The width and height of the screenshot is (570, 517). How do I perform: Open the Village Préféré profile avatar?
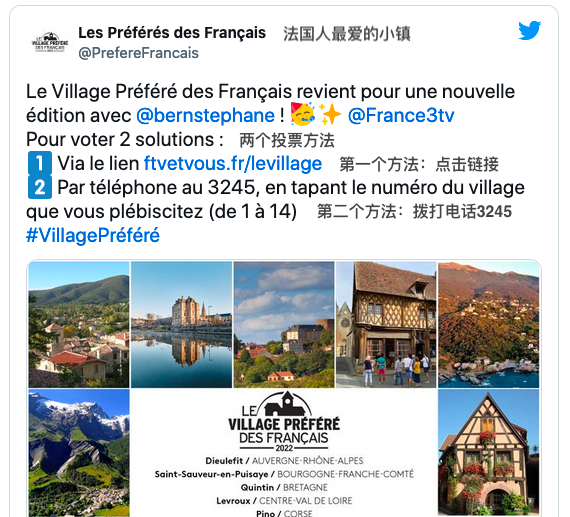[x=49, y=43]
